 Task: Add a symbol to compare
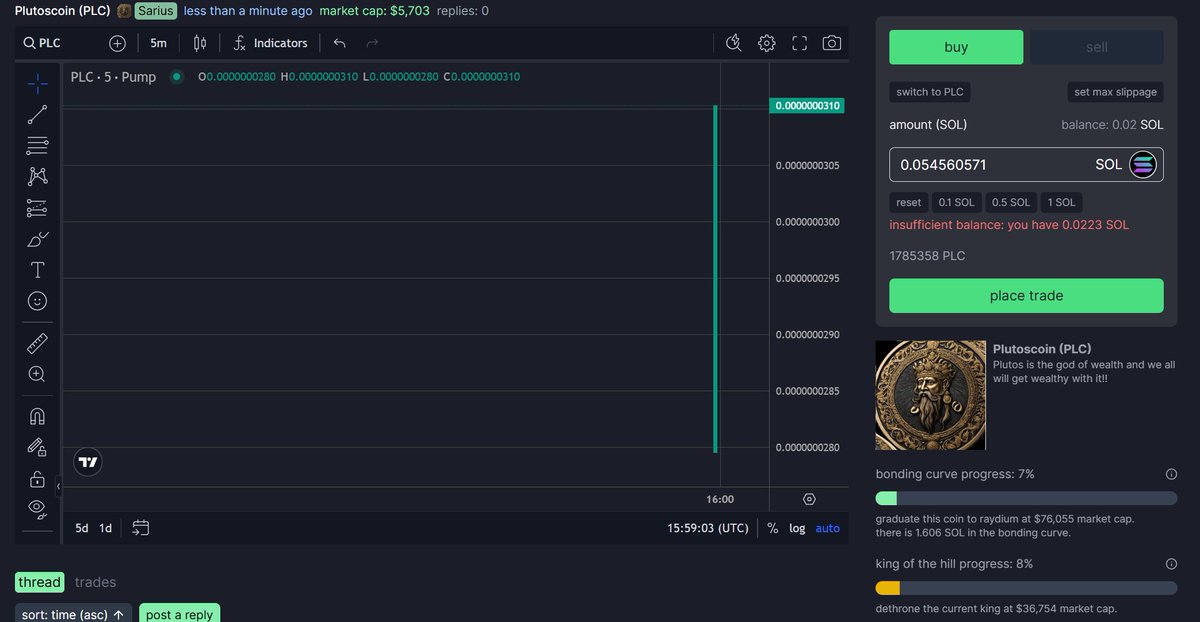[117, 43]
